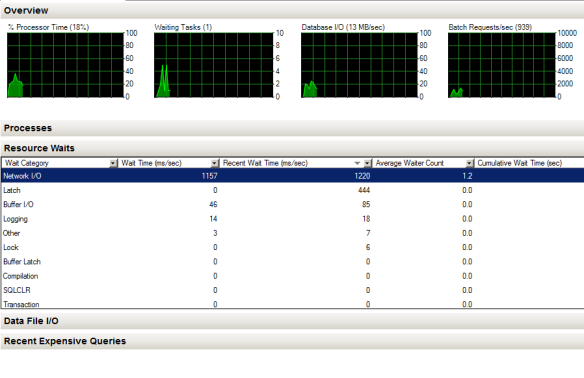Click the 85 recent wait time value

pyautogui.click(x=366, y=204)
